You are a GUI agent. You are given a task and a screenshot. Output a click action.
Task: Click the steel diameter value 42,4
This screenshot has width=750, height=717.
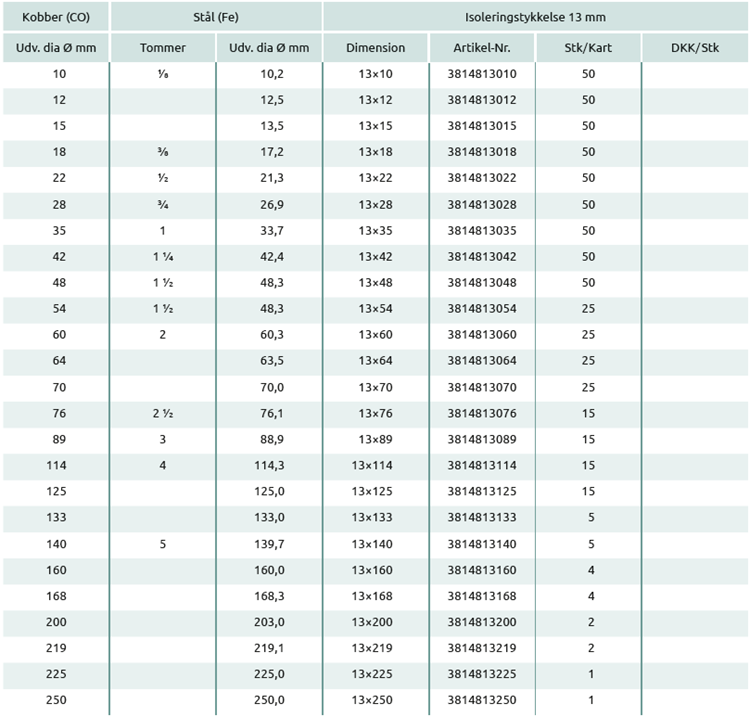(x=272, y=257)
